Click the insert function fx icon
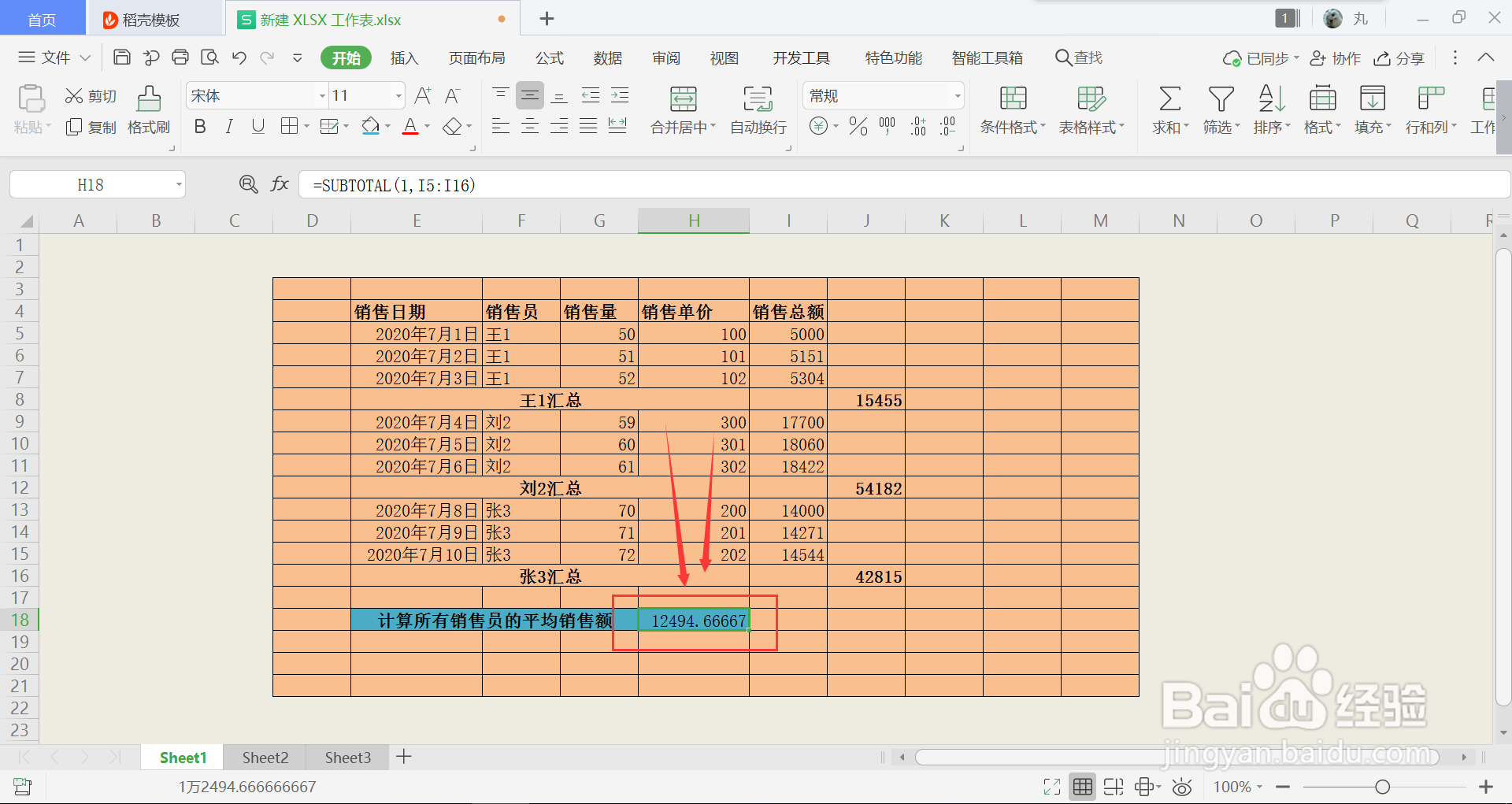The width and height of the screenshot is (1512, 804). (280, 184)
